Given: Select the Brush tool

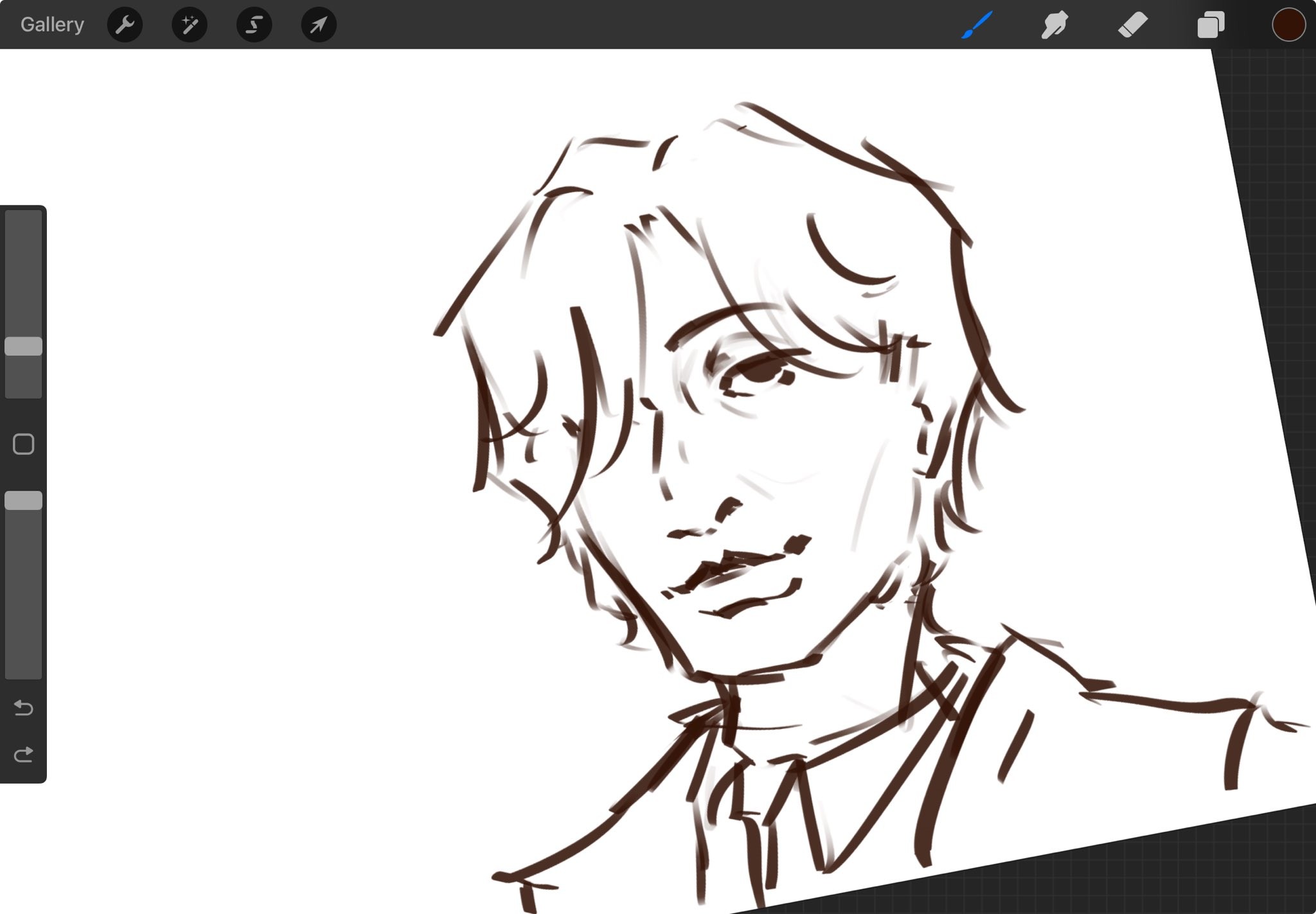Looking at the screenshot, I should pyautogui.click(x=977, y=25).
